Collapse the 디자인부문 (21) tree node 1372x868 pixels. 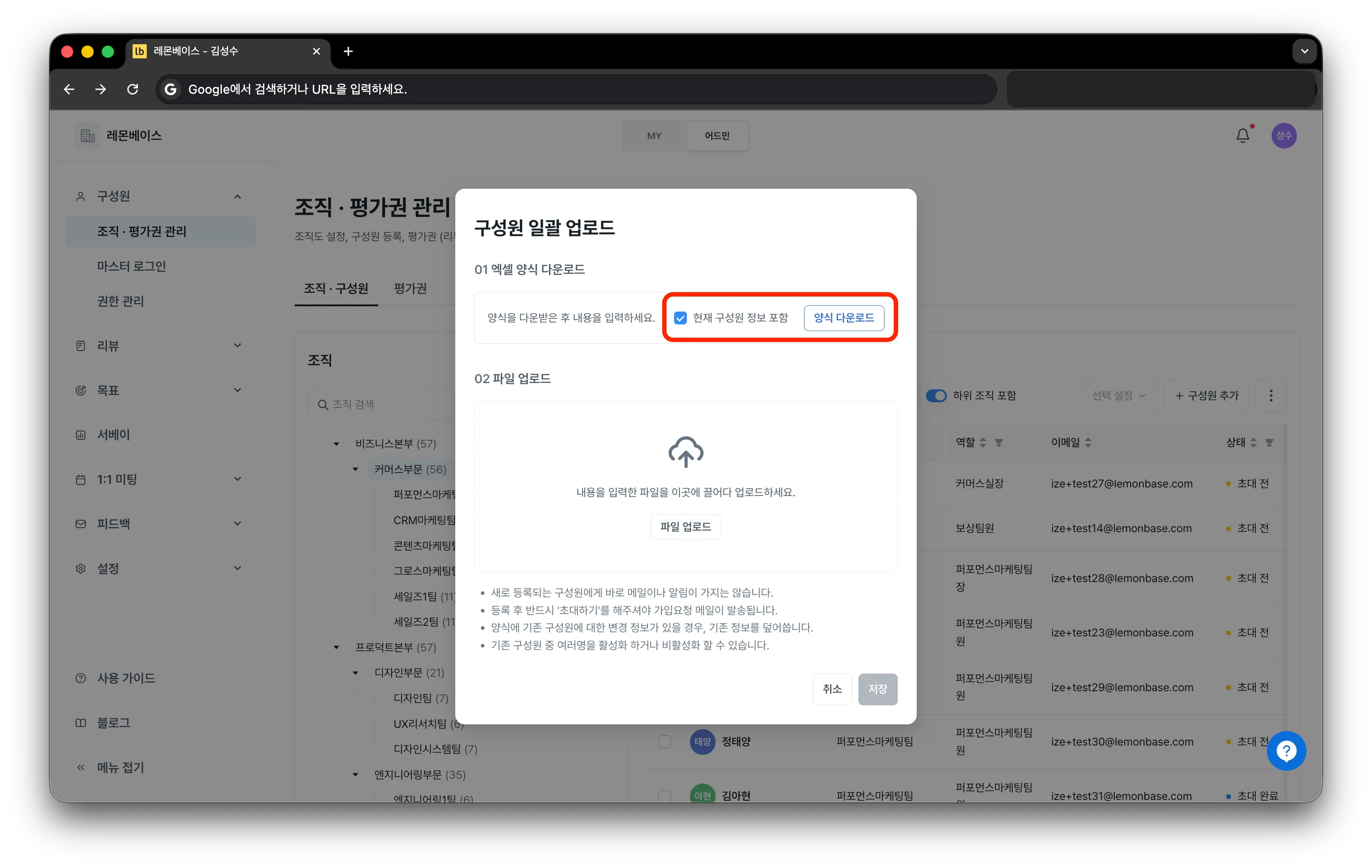click(x=355, y=673)
